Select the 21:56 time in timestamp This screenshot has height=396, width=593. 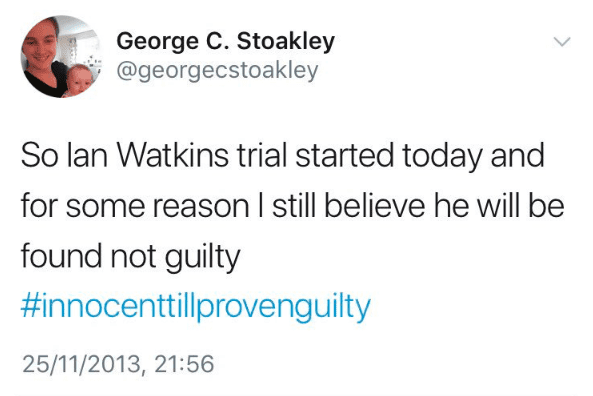coord(184,364)
